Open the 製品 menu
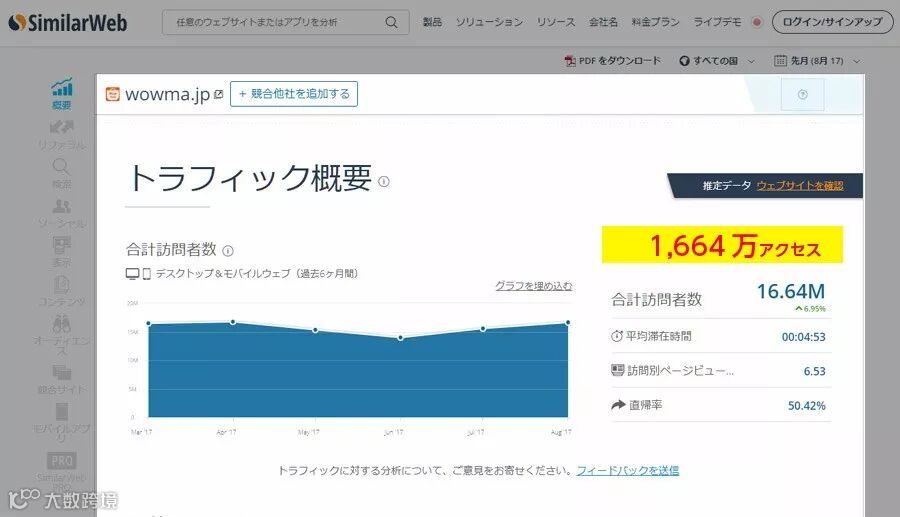This screenshot has width=900, height=517. coord(432,22)
